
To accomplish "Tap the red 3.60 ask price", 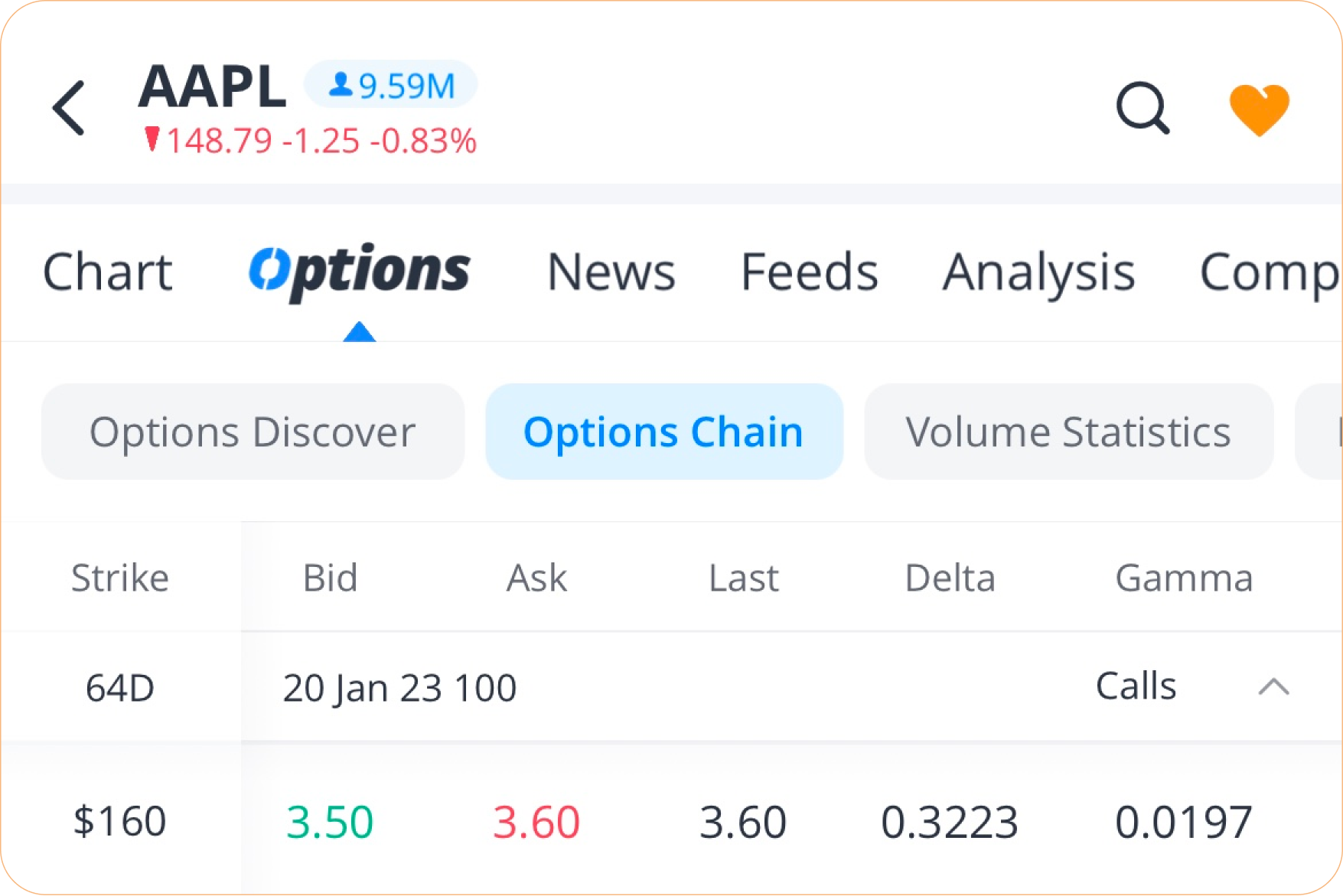I will click(536, 823).
